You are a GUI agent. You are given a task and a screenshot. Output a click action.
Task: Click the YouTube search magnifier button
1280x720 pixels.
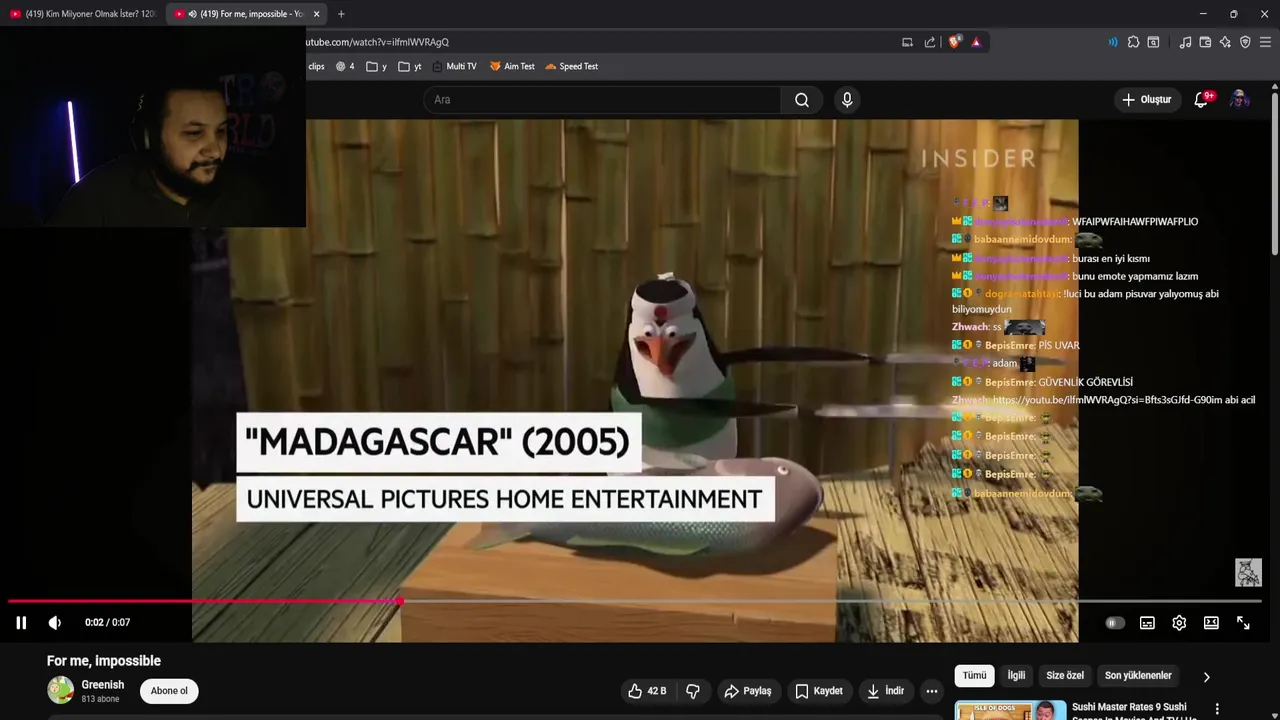802,100
